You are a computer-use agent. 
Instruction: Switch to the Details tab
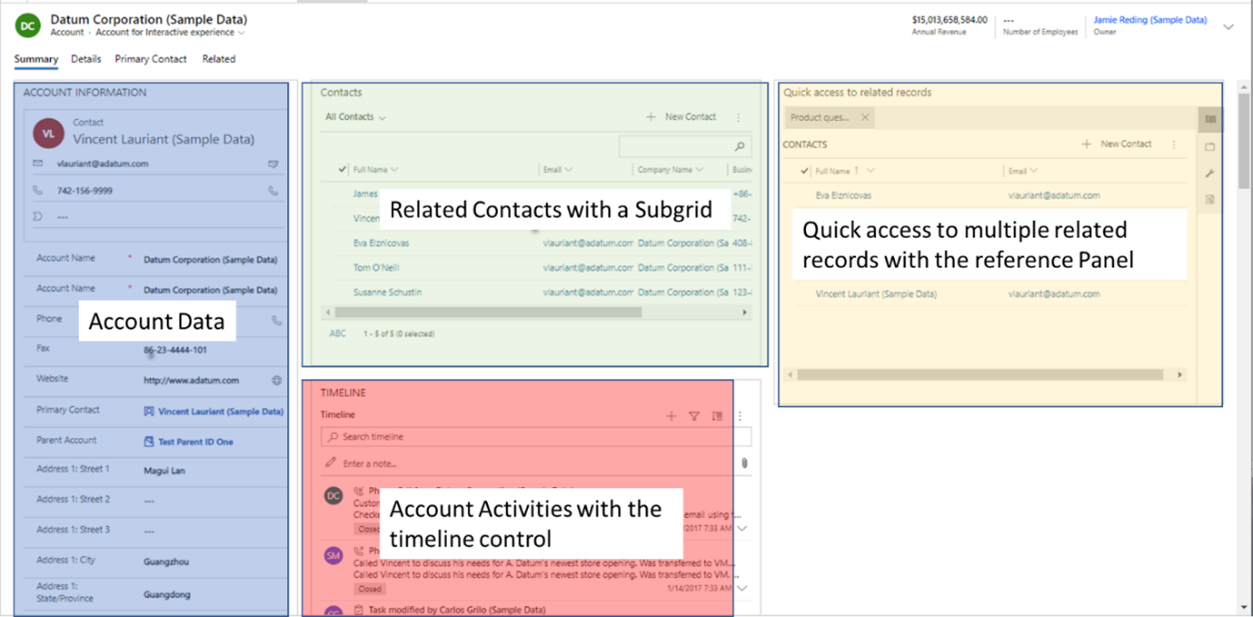(x=85, y=59)
